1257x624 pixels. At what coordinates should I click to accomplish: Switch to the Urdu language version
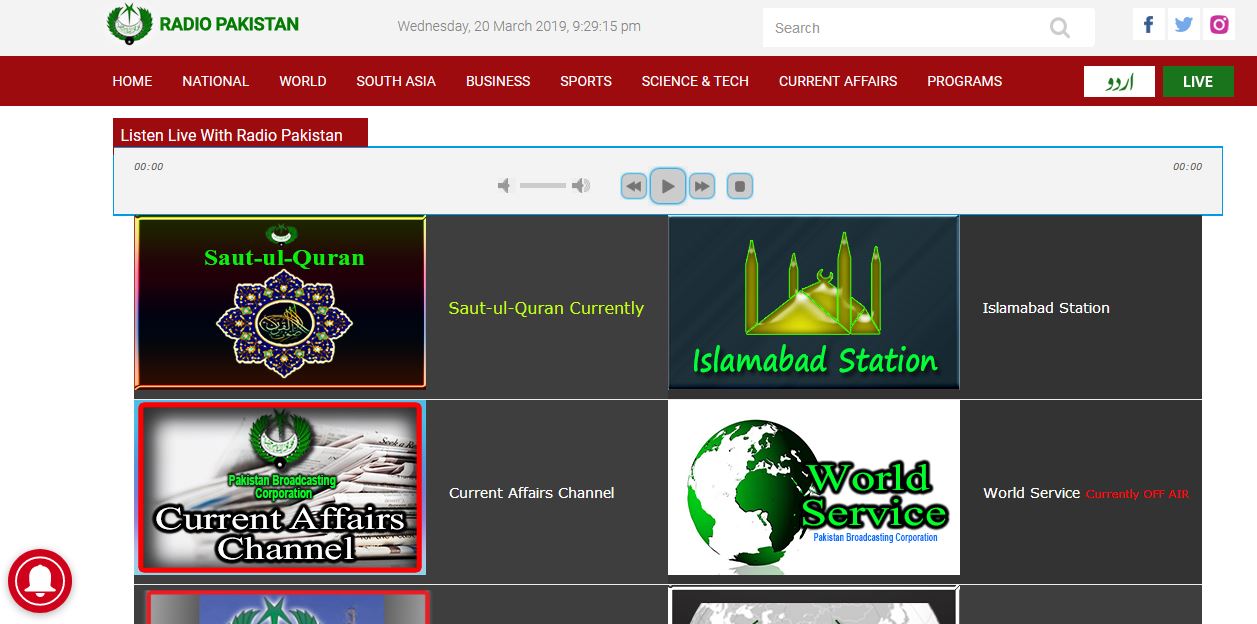click(x=1119, y=81)
